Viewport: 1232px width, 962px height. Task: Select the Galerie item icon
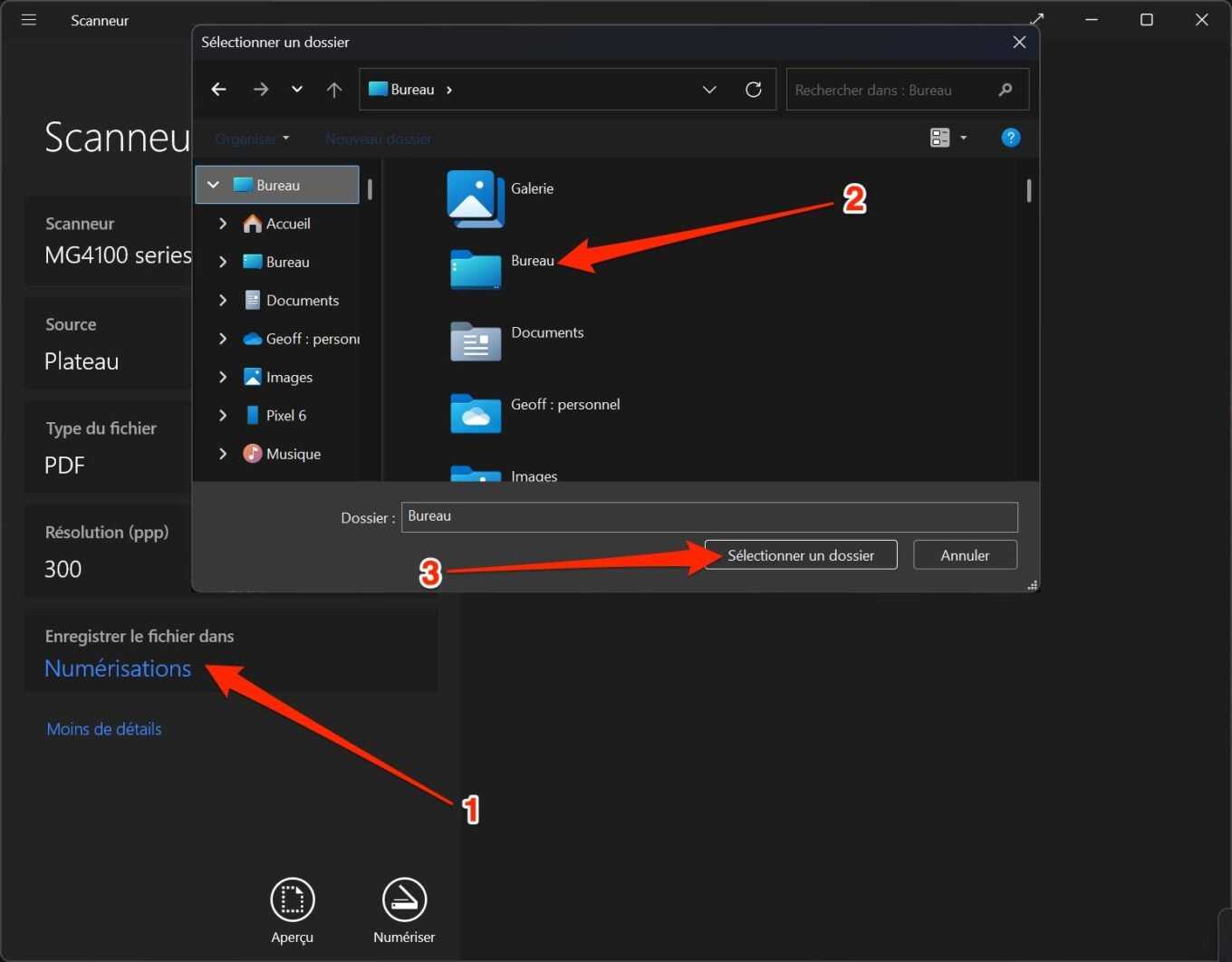coord(476,198)
